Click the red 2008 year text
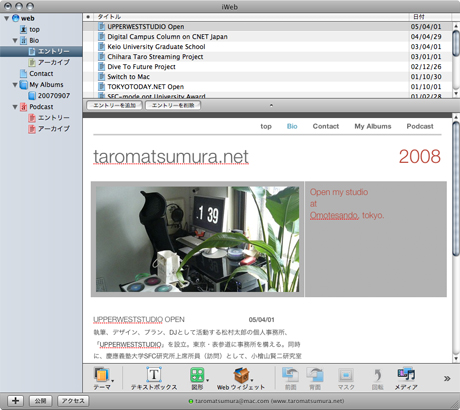The image size is (460, 410). coord(420,156)
